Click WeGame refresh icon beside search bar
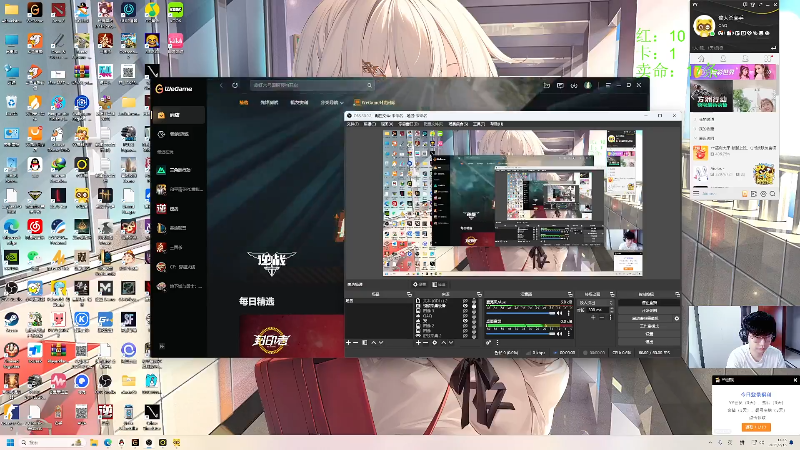The height and width of the screenshot is (450, 800). coord(235,85)
